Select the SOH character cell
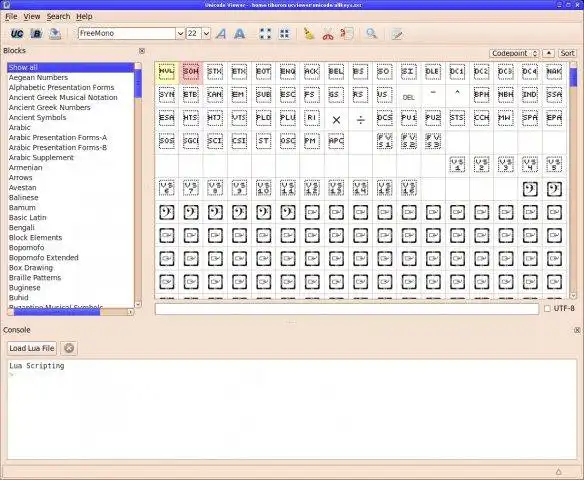This screenshot has height=480, width=584. pyautogui.click(x=191, y=73)
